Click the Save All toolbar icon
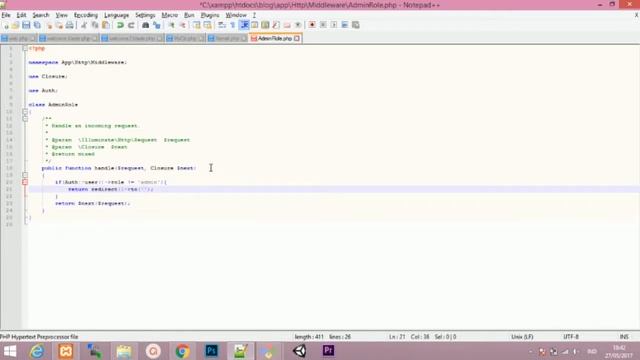 tap(37, 25)
